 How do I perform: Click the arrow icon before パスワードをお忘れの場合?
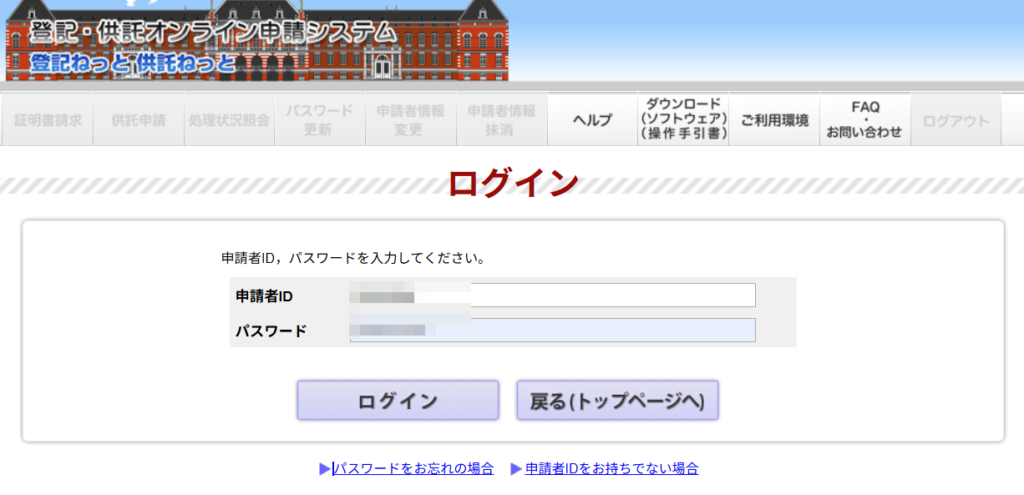pyautogui.click(x=324, y=468)
